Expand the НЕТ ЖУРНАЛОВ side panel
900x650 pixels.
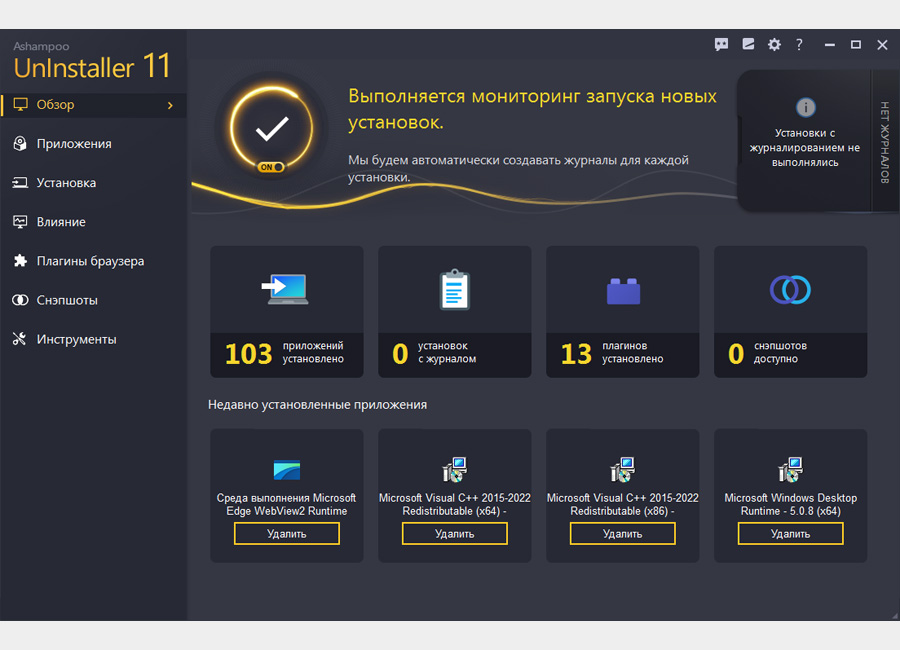(x=885, y=141)
